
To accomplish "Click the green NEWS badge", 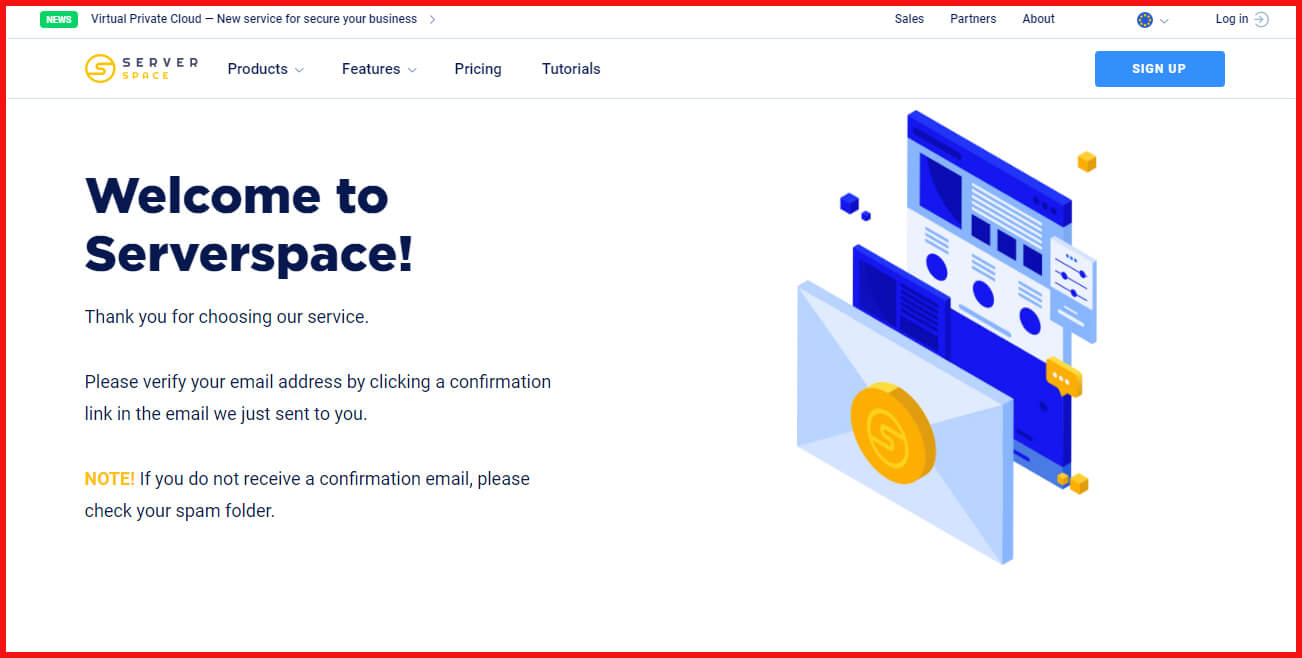I will [59, 19].
